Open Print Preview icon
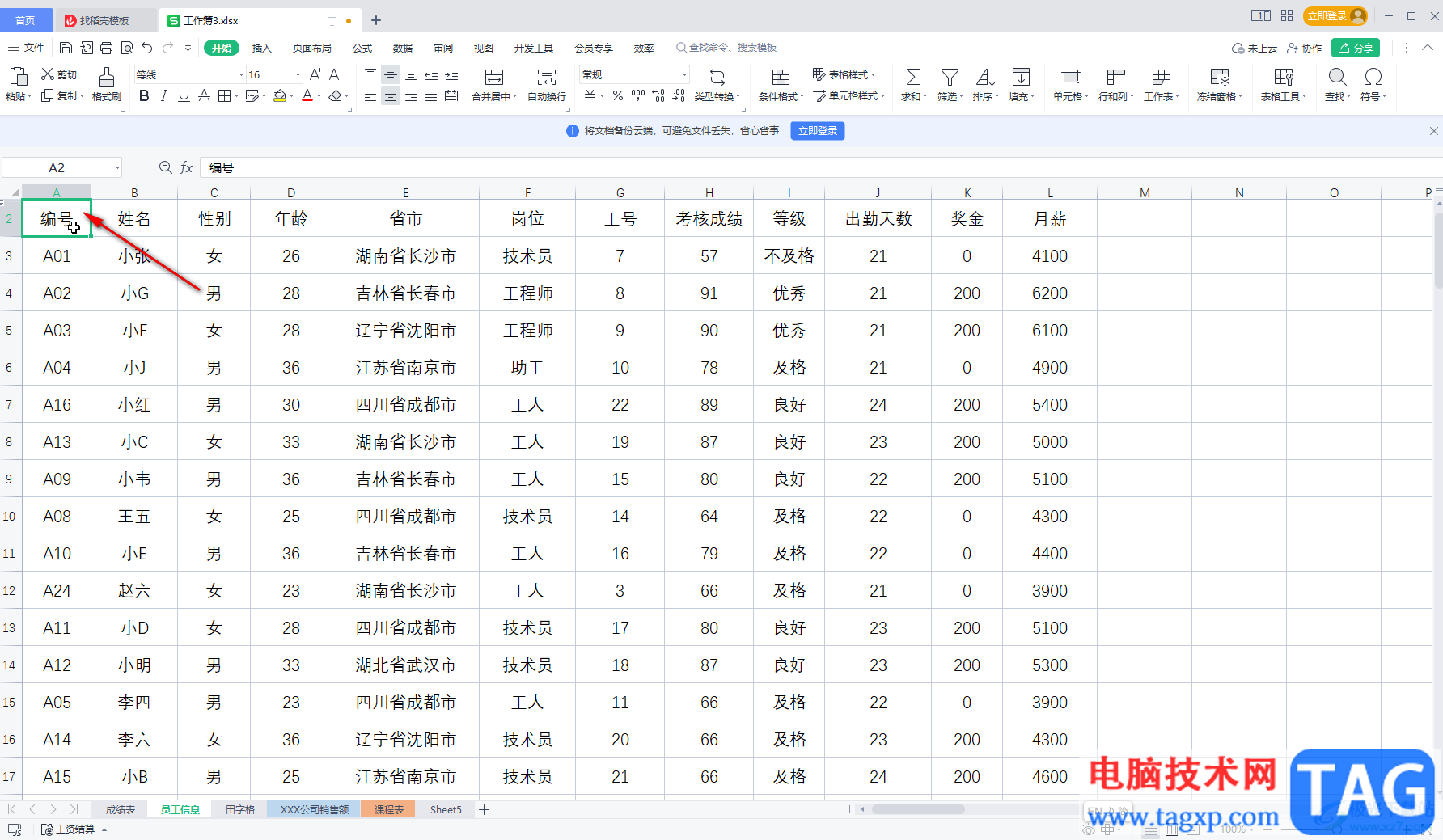Viewport: 1443px width, 840px height. 127,48
